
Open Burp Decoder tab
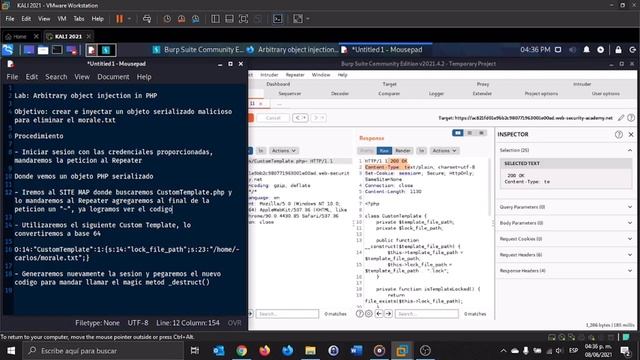(340, 93)
